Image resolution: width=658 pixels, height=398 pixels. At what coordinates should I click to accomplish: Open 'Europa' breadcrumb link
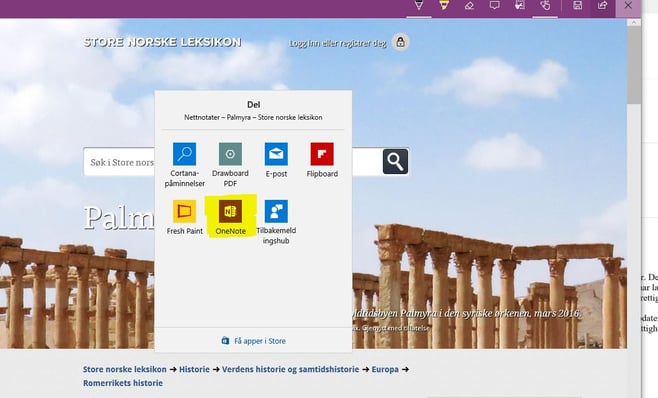pos(385,369)
